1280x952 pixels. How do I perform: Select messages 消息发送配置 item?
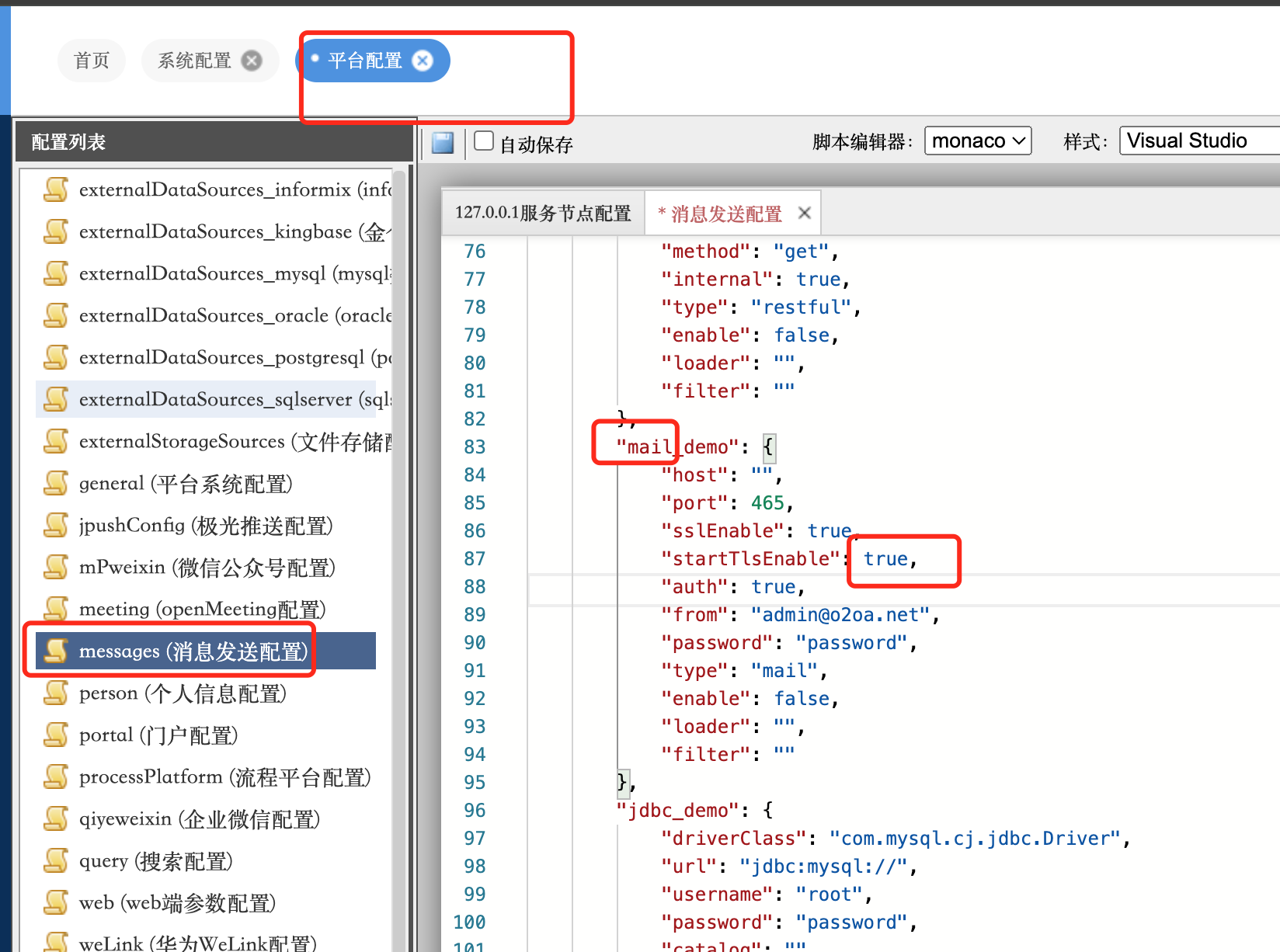206,650
